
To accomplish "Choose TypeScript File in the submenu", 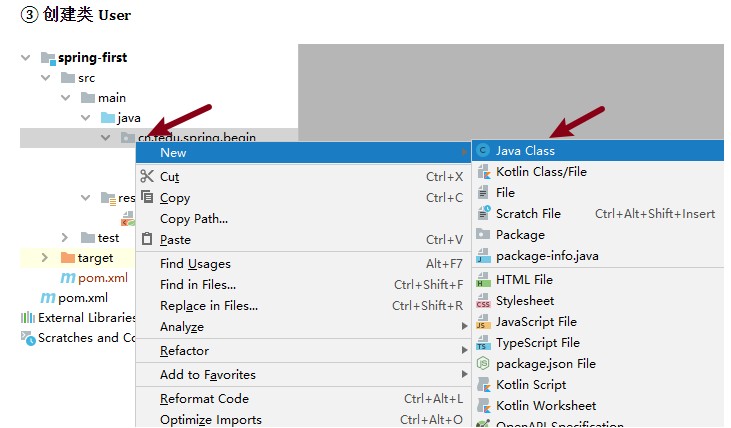I will coord(598,343).
